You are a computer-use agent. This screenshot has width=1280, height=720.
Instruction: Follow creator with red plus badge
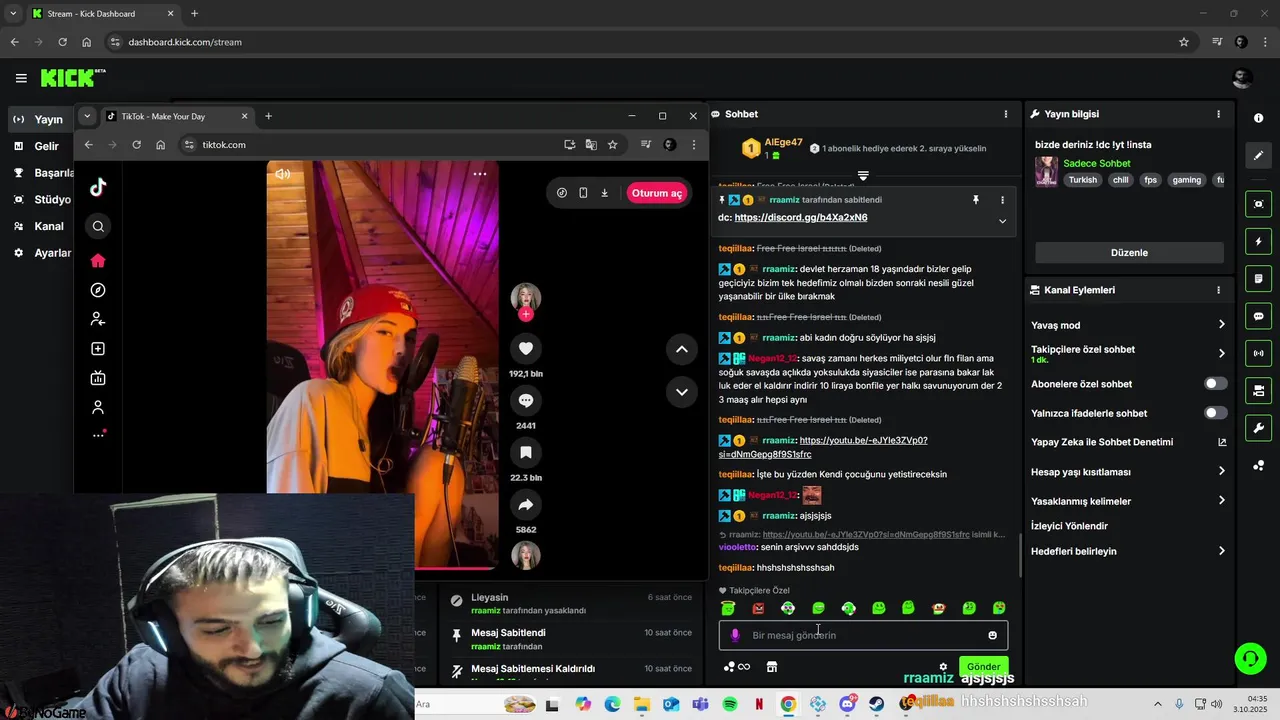click(526, 314)
